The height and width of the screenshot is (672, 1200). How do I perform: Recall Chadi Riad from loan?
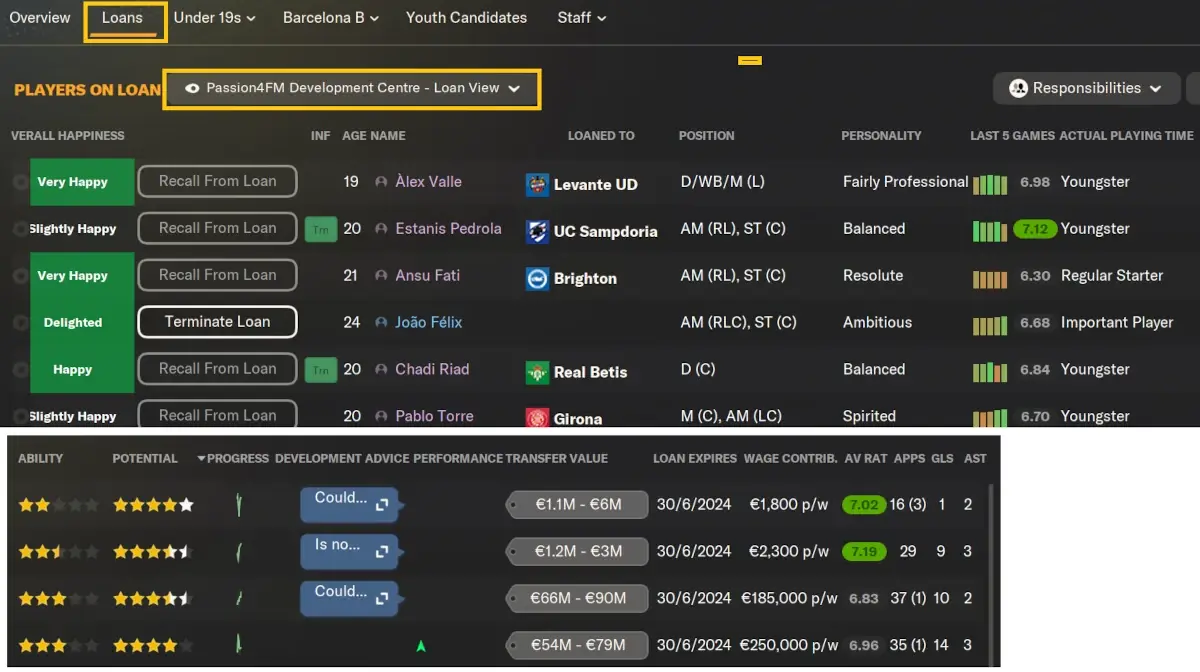click(x=217, y=370)
